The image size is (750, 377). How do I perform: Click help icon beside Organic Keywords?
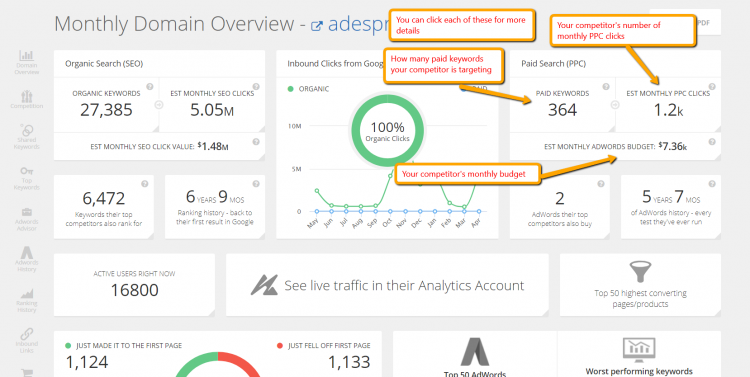tap(150, 87)
